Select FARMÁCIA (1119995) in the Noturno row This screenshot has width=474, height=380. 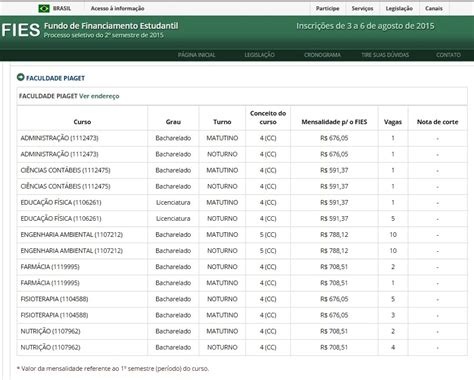[x=50, y=267]
